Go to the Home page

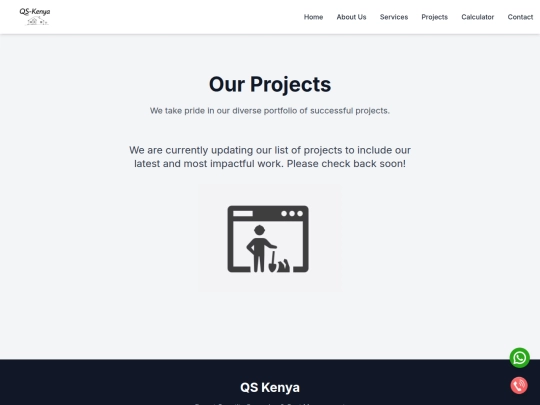313,17
